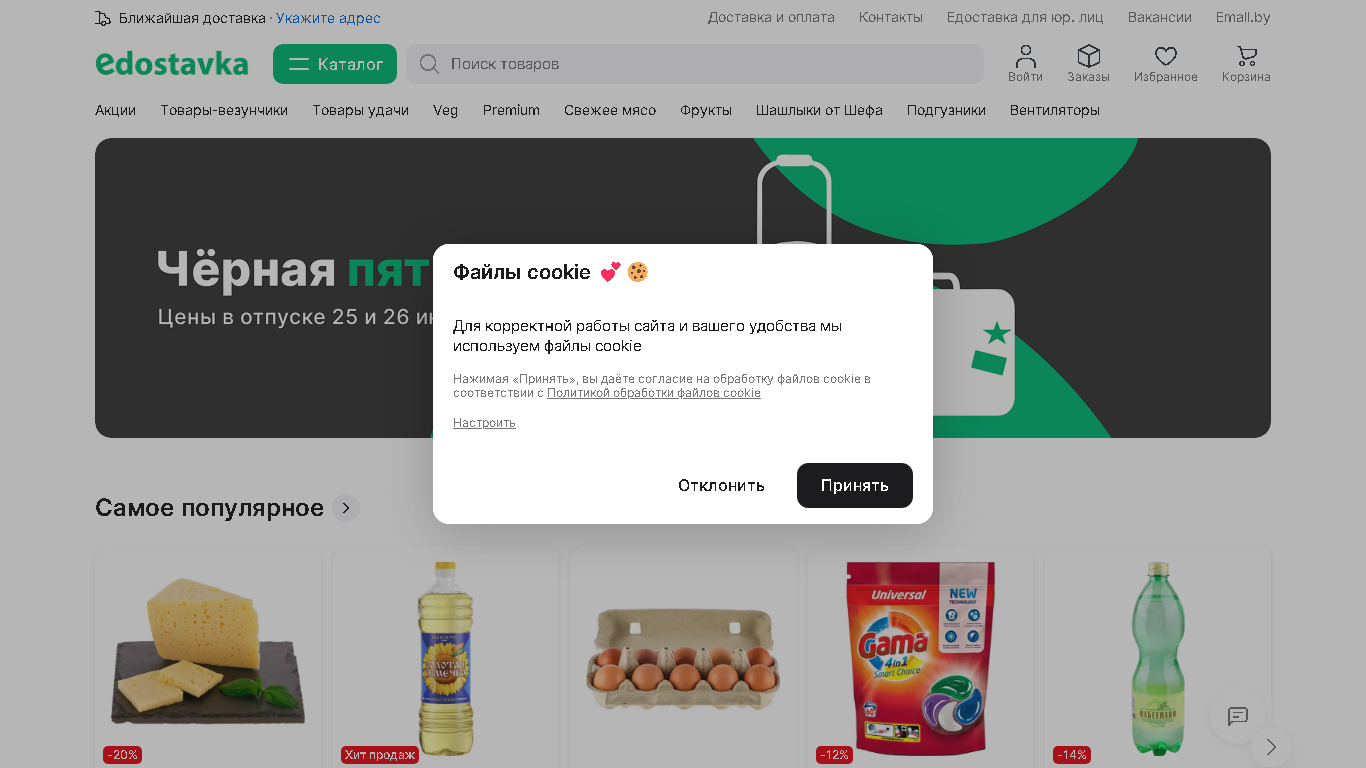Viewport: 1366px width, 768px height.
Task: Click the search magnifier icon
Action: coord(429,64)
